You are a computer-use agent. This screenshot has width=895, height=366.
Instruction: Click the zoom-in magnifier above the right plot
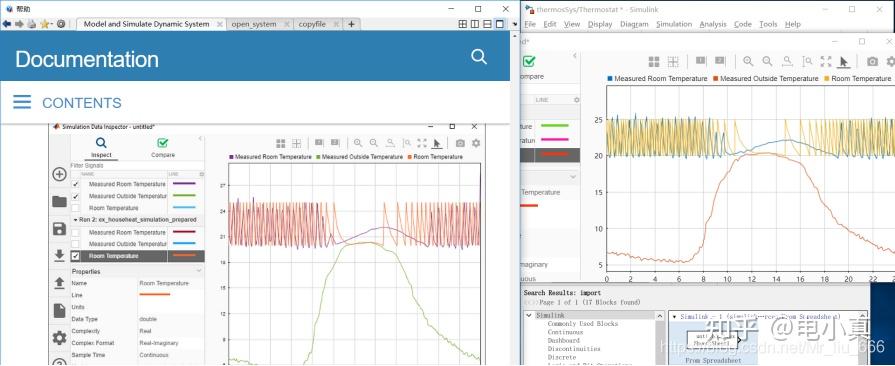pos(748,62)
